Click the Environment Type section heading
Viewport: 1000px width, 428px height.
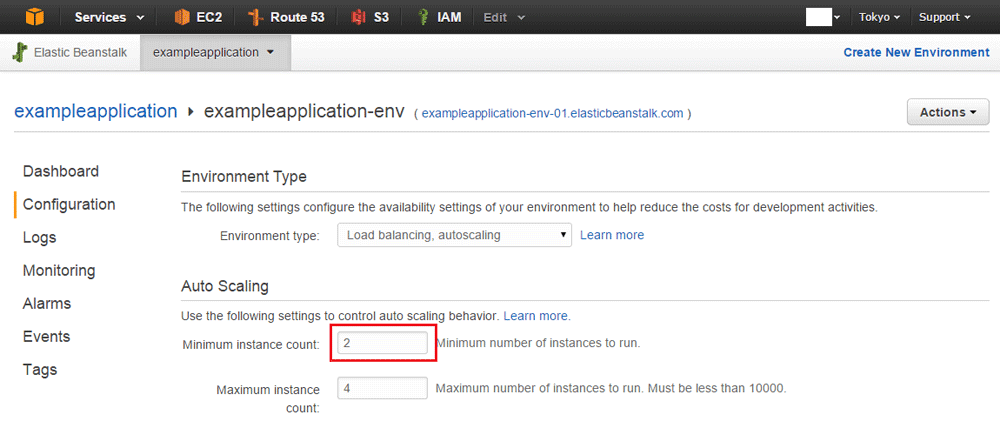(x=244, y=177)
